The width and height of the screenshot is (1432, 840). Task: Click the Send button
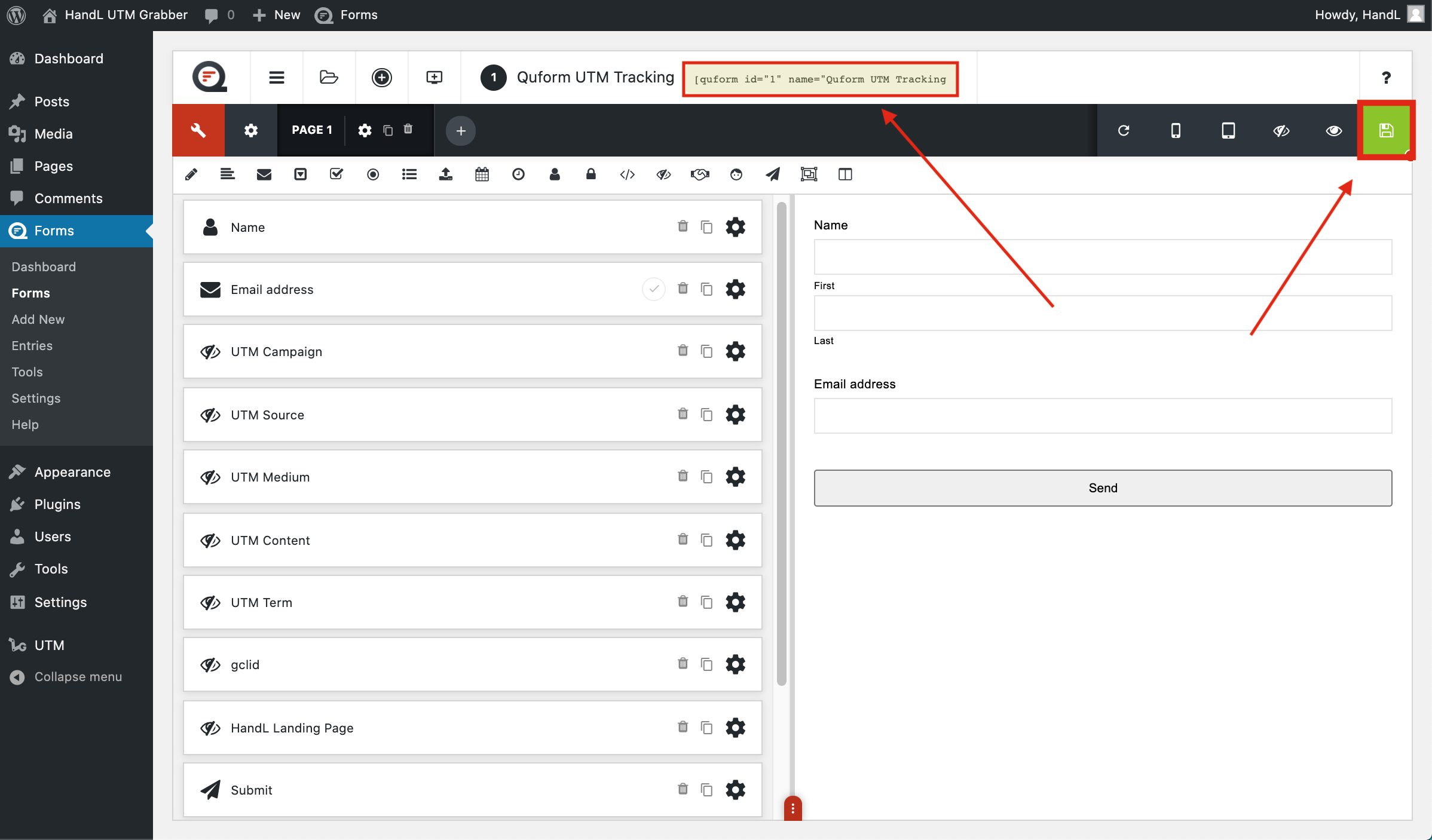(x=1103, y=488)
